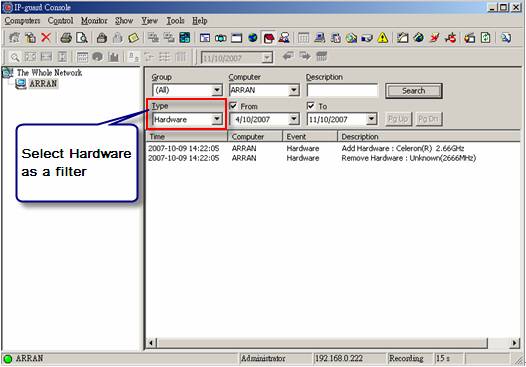Click the blue globe web icon
The image size is (526, 367).
pos(252,38)
